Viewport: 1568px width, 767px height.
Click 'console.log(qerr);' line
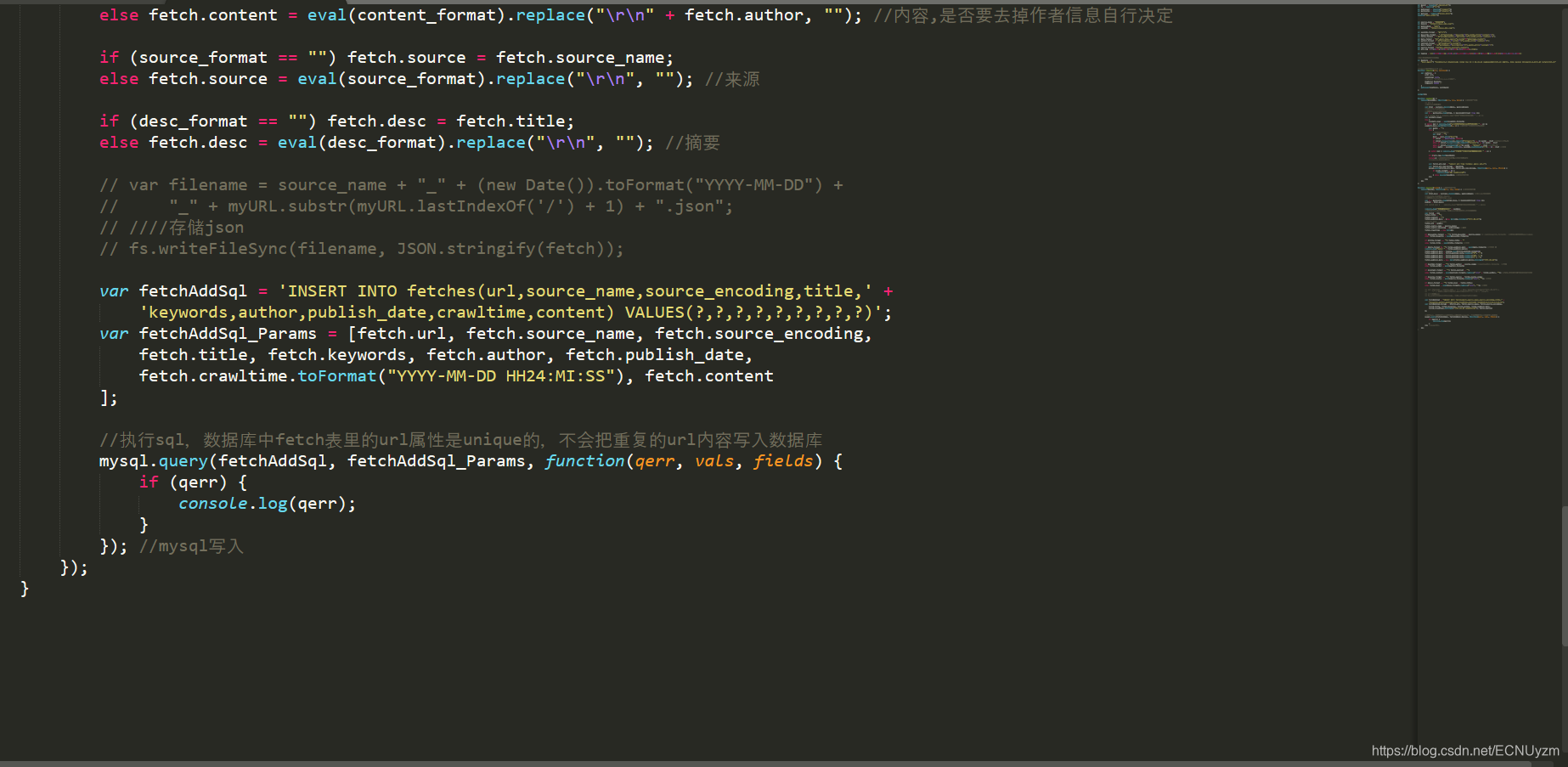268,504
